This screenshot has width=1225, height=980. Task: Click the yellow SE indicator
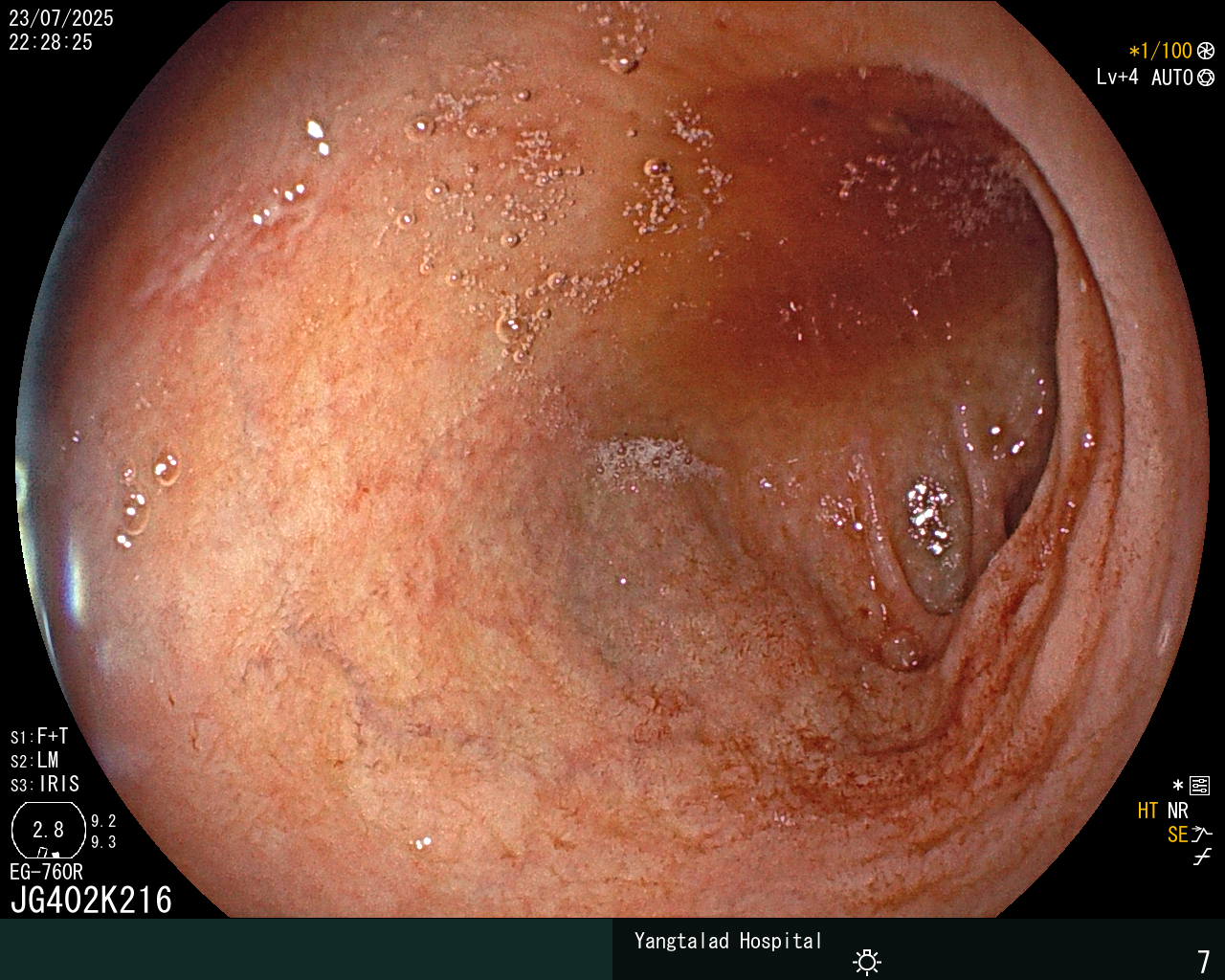coord(1177,835)
